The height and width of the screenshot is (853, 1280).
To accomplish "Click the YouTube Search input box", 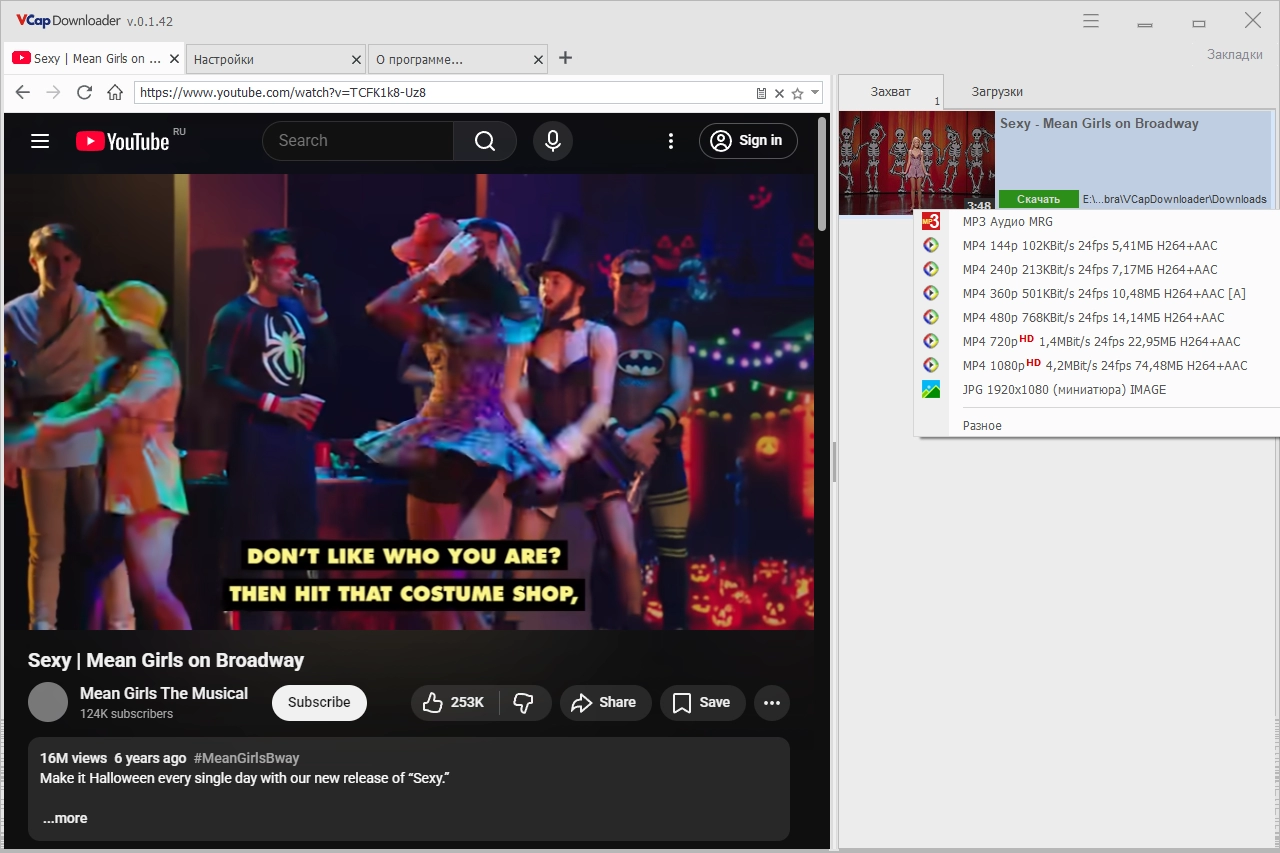I will coord(358,141).
